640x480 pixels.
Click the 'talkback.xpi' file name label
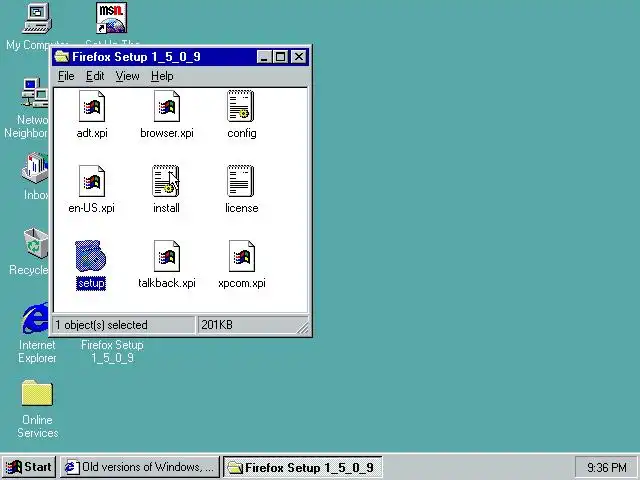pyautogui.click(x=167, y=283)
